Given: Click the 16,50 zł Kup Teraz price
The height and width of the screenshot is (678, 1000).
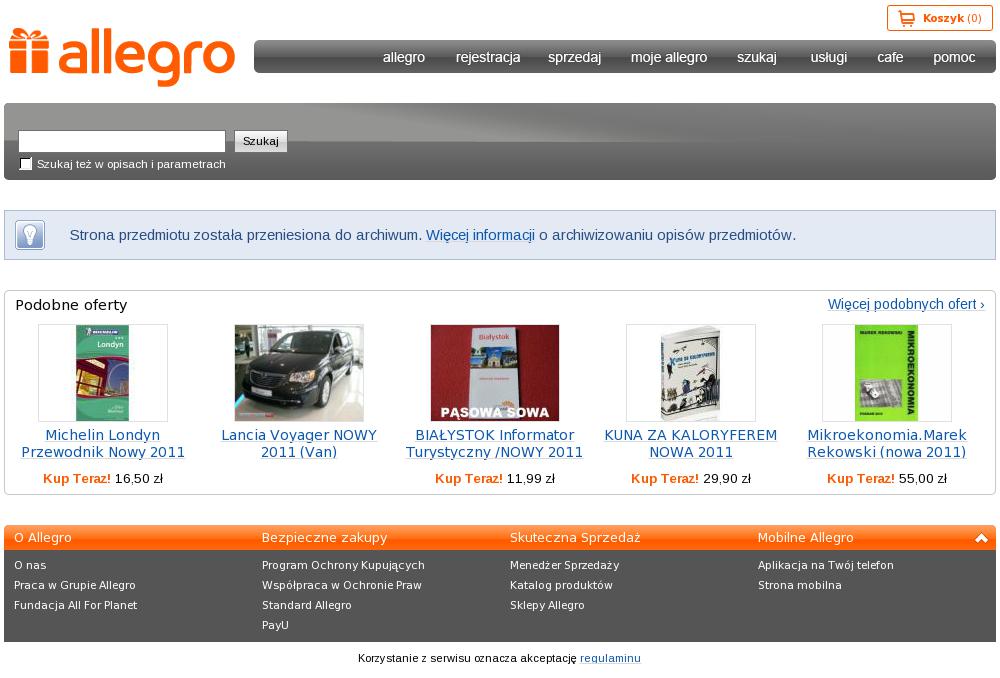Looking at the screenshot, I should pos(103,478).
